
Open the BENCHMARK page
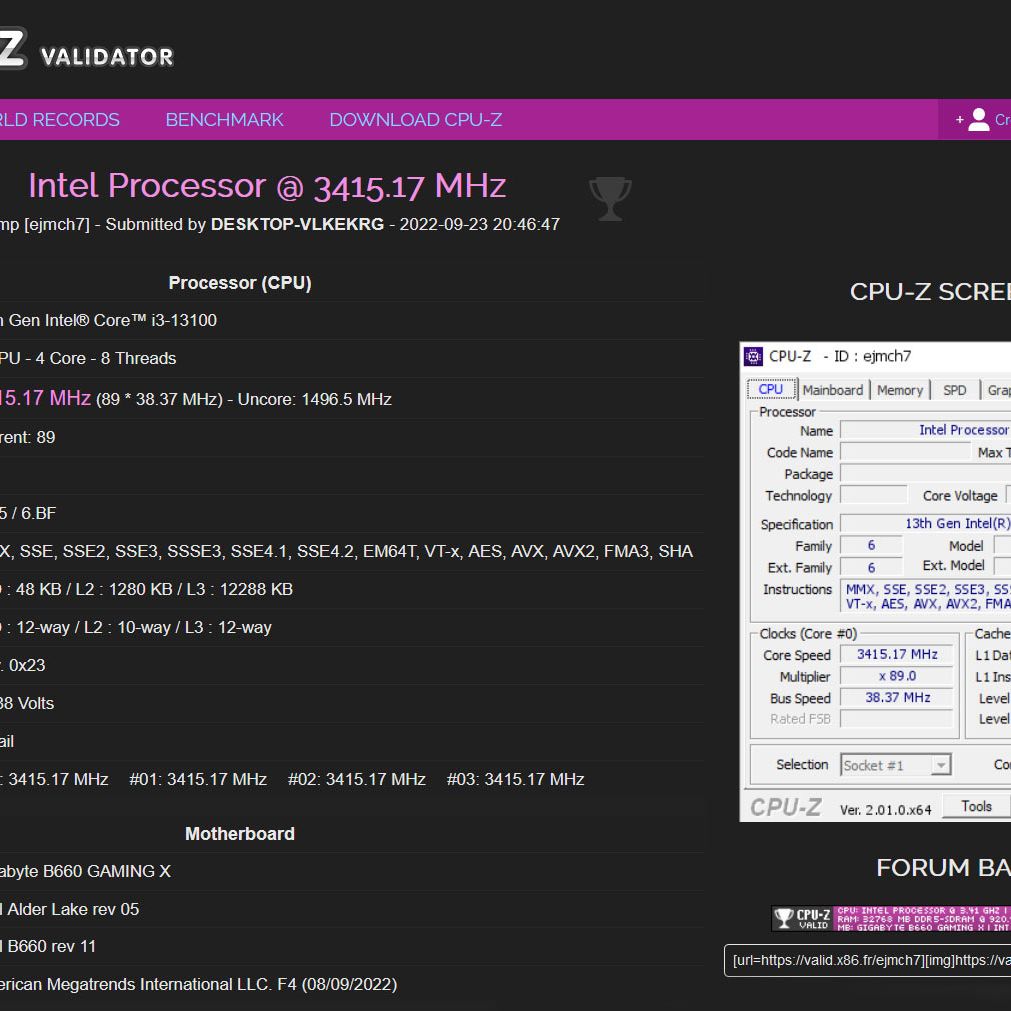click(224, 120)
